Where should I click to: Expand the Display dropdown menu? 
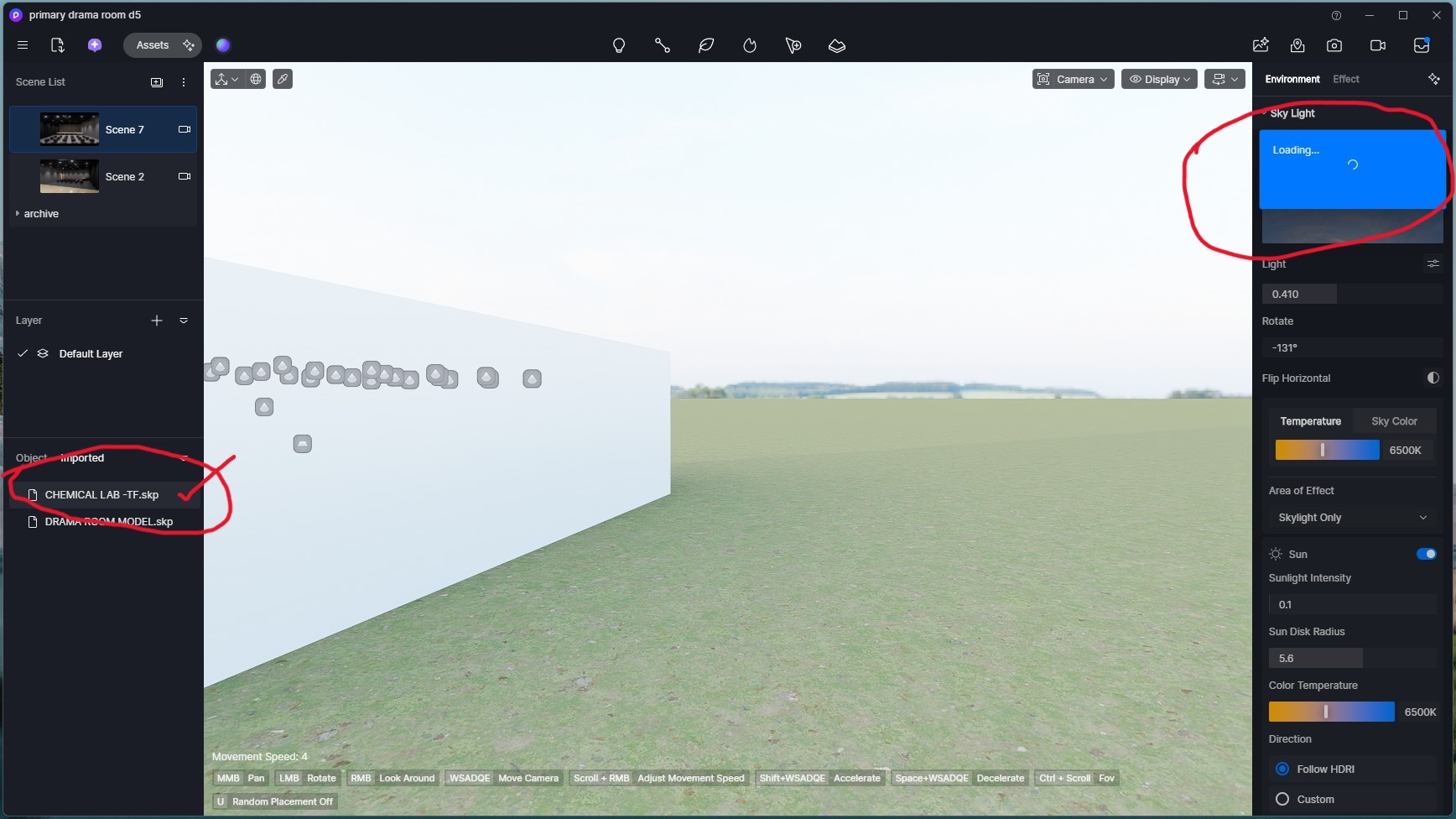tap(1159, 79)
